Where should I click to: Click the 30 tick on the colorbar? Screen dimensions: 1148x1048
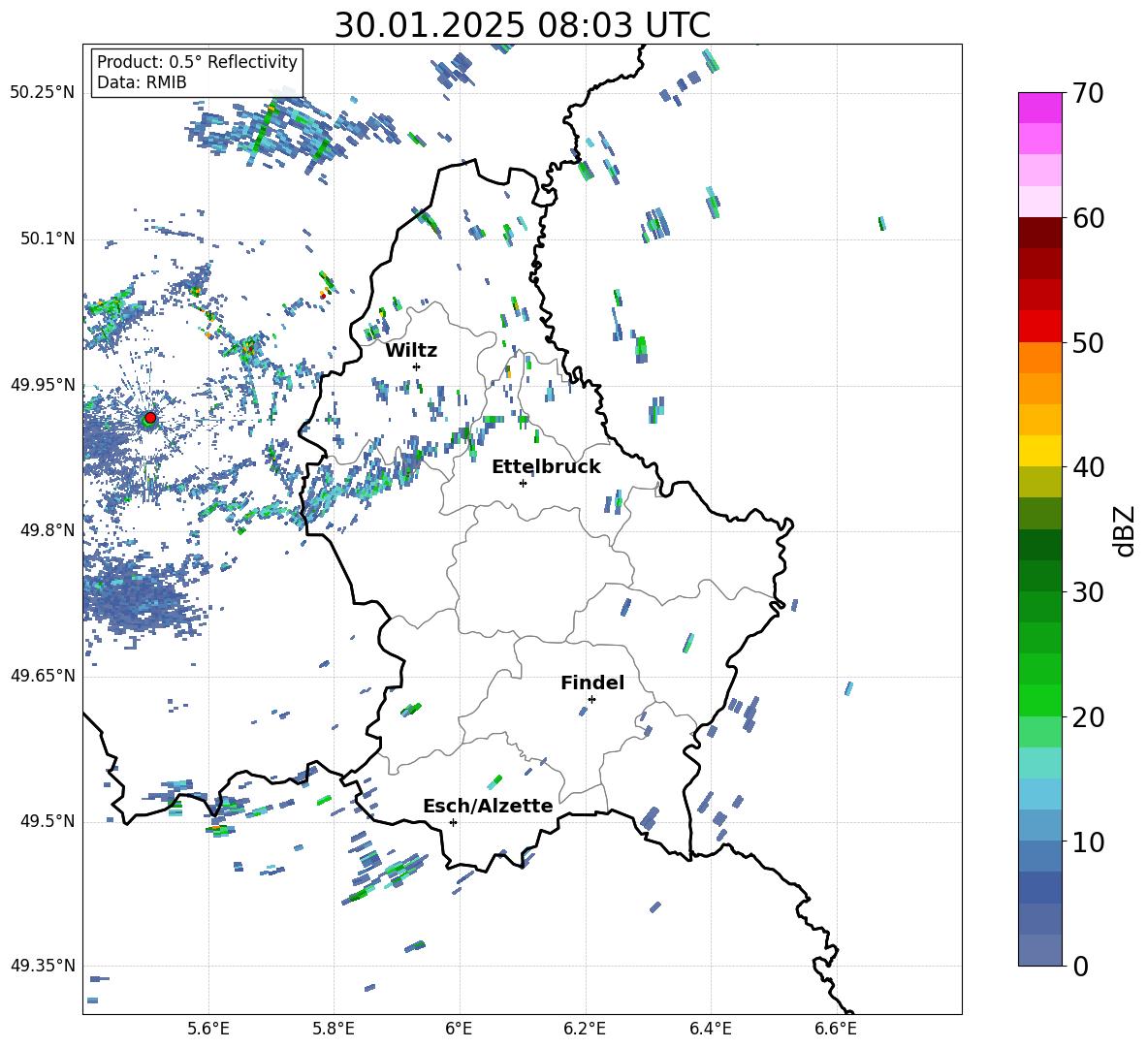click(x=1087, y=591)
